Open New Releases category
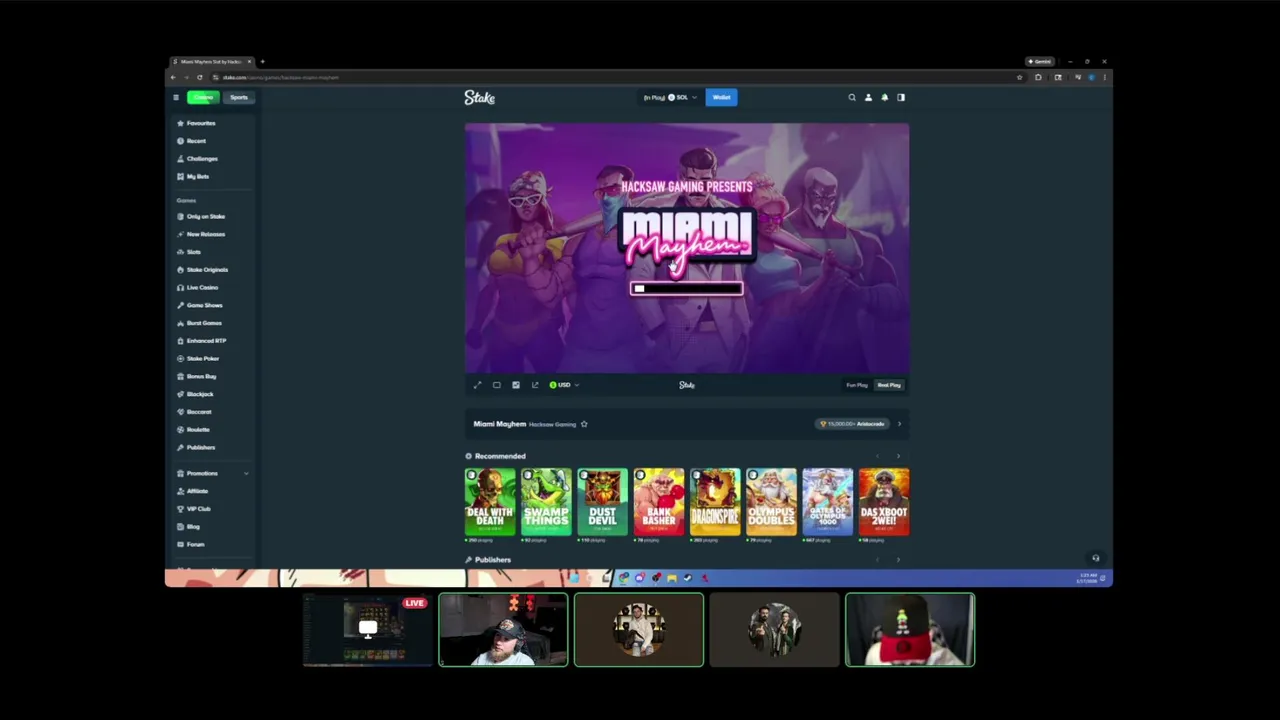Screen dimensions: 1280x720 coord(201,234)
